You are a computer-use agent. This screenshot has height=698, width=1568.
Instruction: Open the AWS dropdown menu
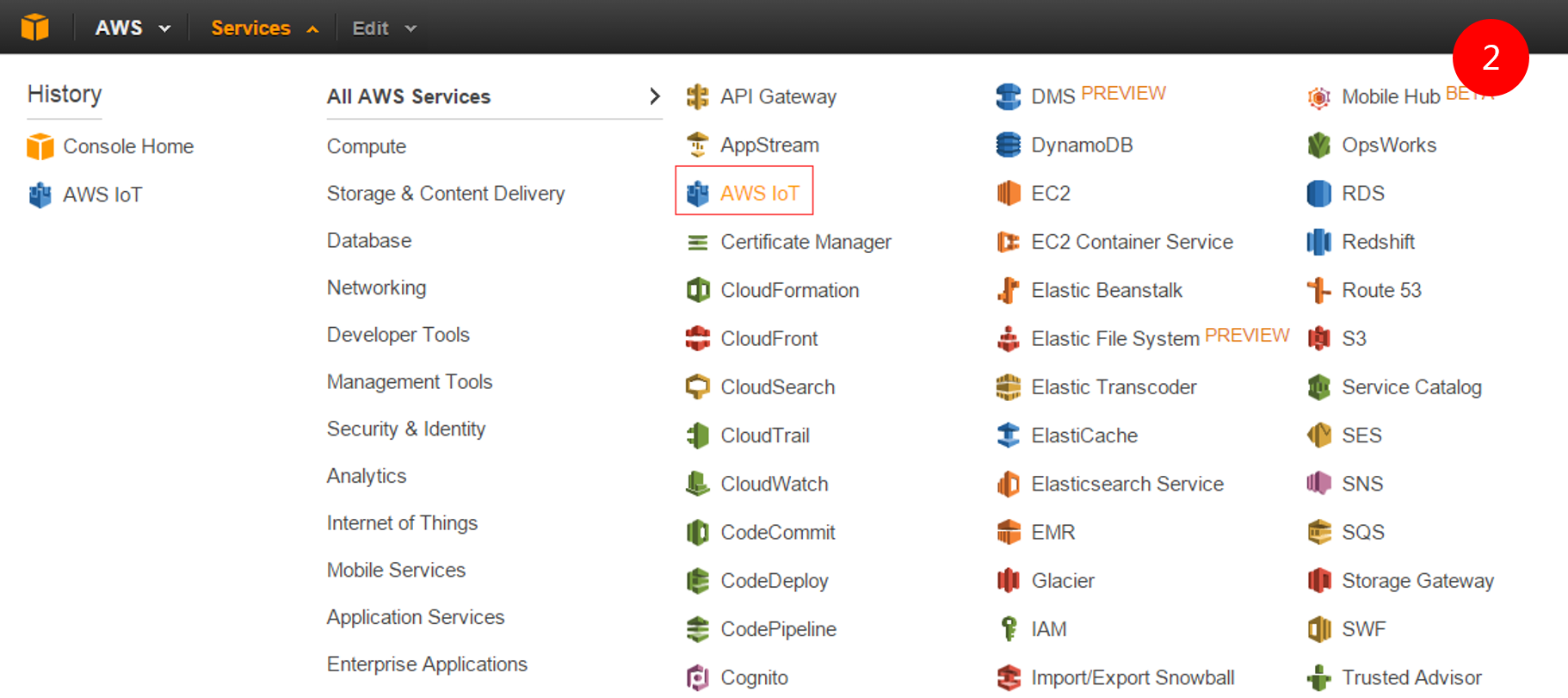pyautogui.click(x=133, y=28)
